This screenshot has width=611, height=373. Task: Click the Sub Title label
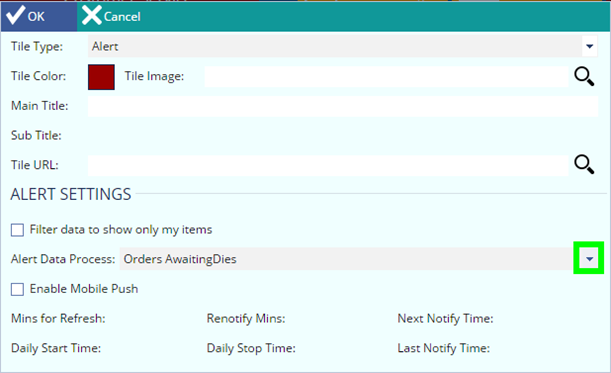tap(36, 135)
